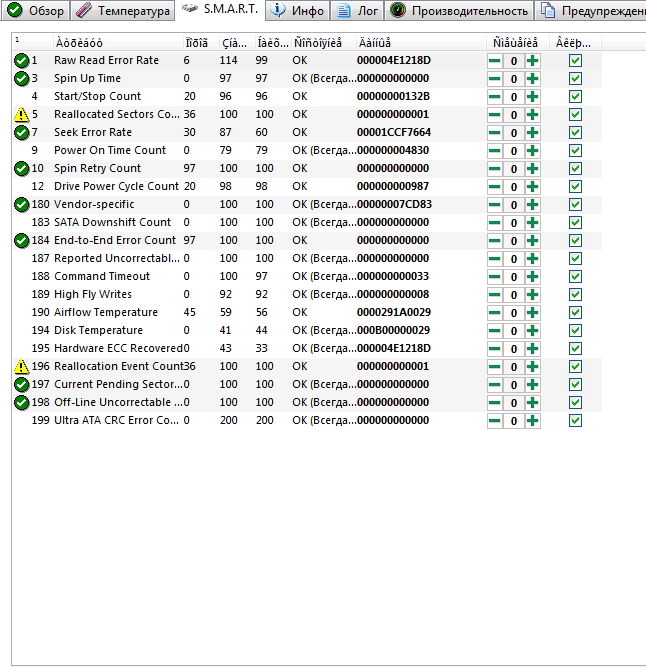Image resolution: width=646 pixels, height=667 pixels.
Task: Click the minus offset button for Drive Power Cycle Count
Action: coord(495,187)
